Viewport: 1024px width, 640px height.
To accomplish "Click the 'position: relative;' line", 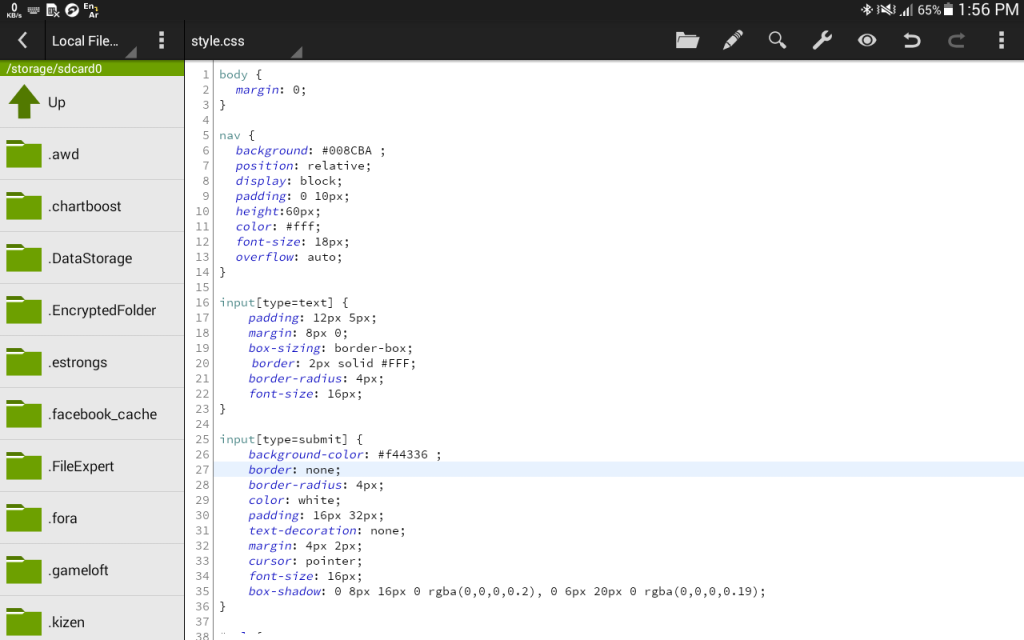I will (303, 166).
